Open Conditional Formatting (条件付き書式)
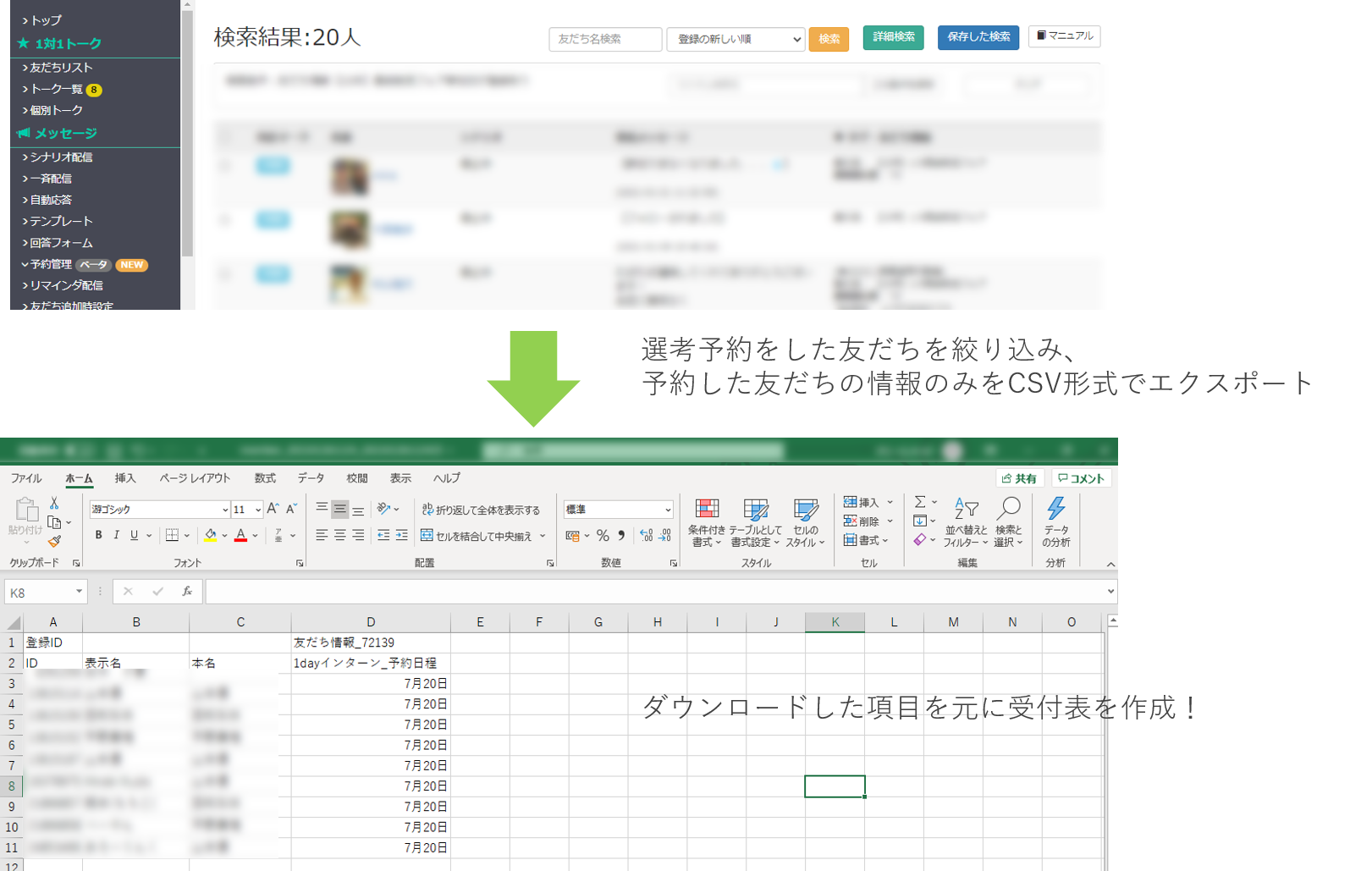This screenshot has width=1372, height=871. (706, 522)
